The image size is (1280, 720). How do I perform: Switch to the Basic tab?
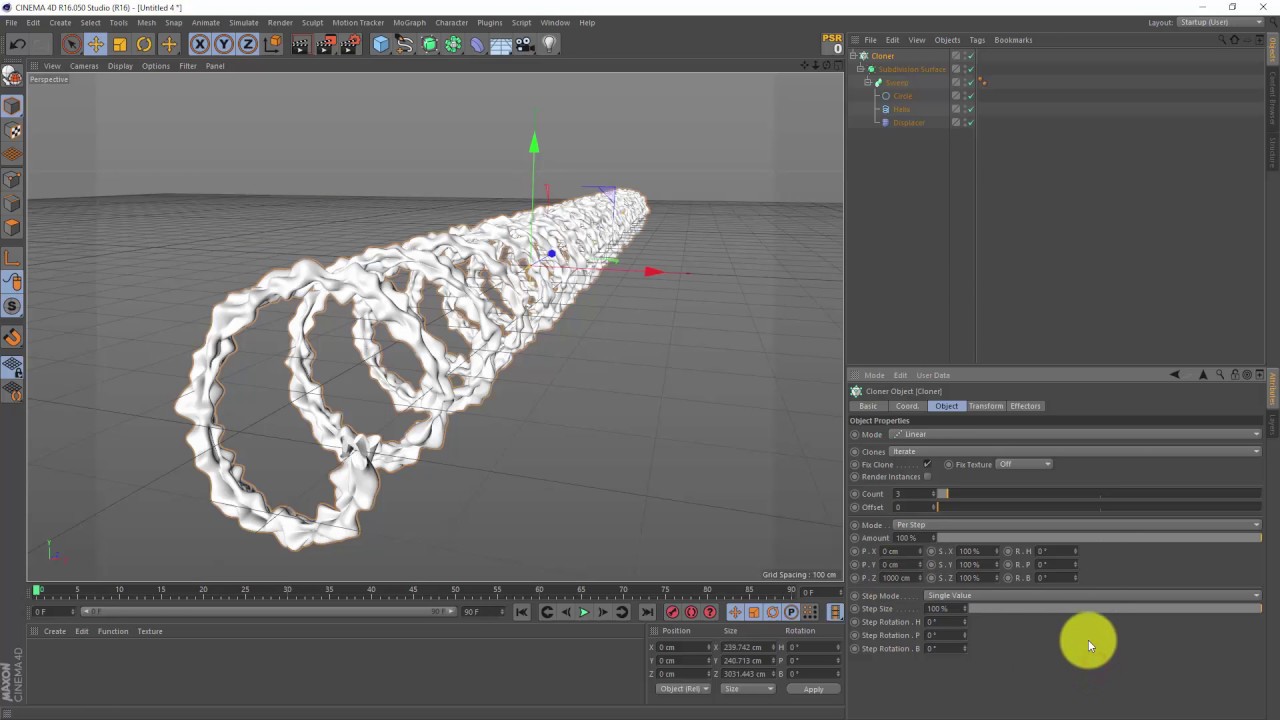(x=868, y=406)
